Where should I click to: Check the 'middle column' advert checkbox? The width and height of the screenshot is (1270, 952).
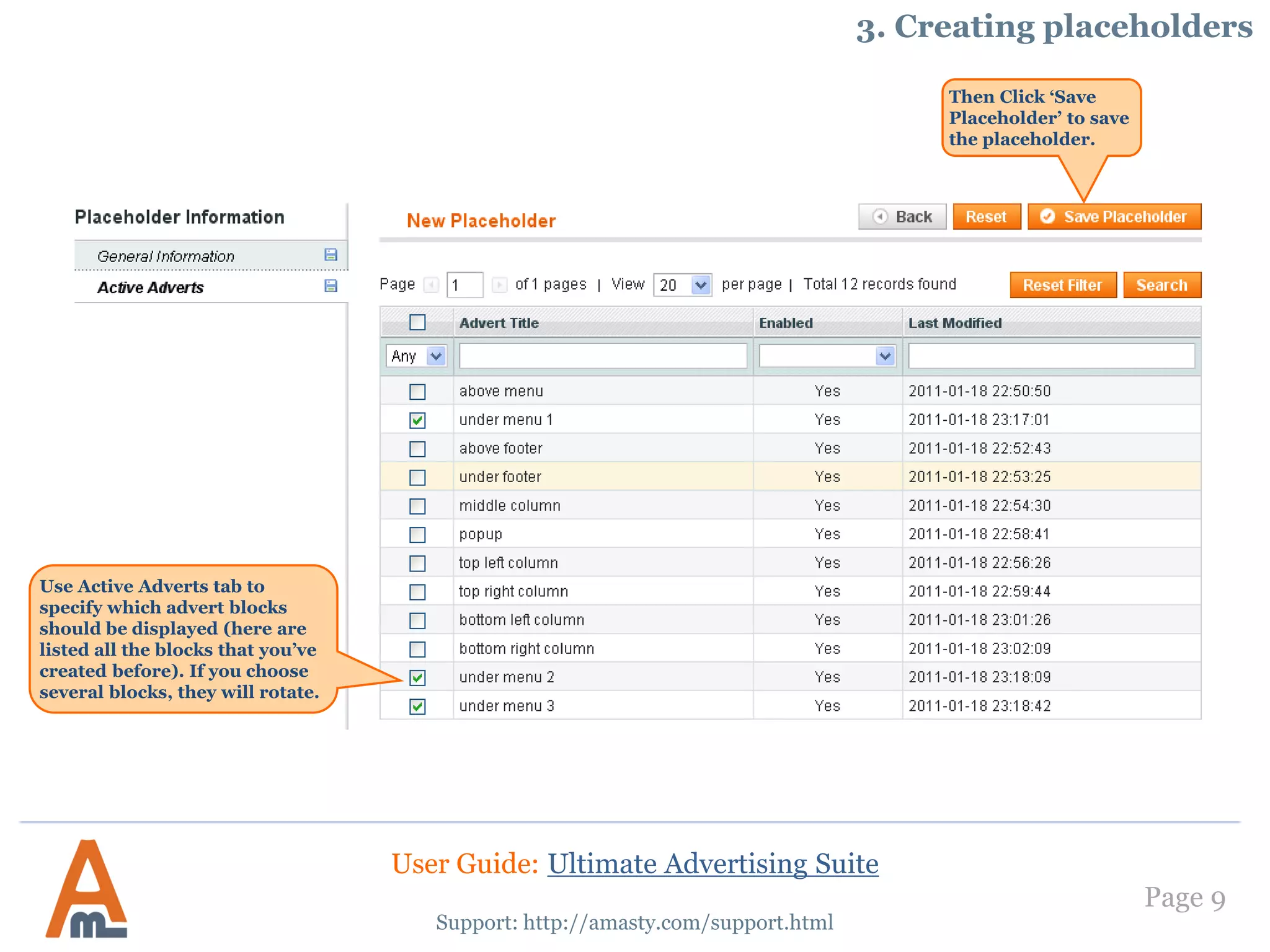417,506
